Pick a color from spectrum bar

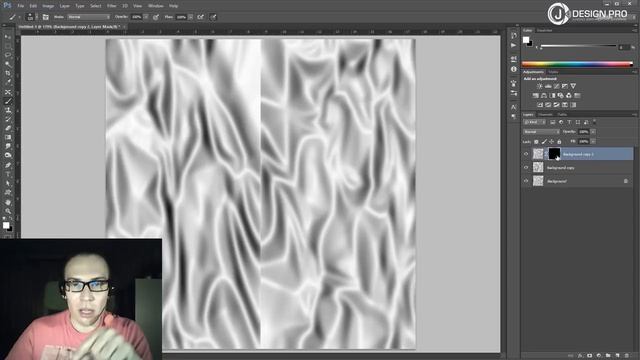(577, 64)
